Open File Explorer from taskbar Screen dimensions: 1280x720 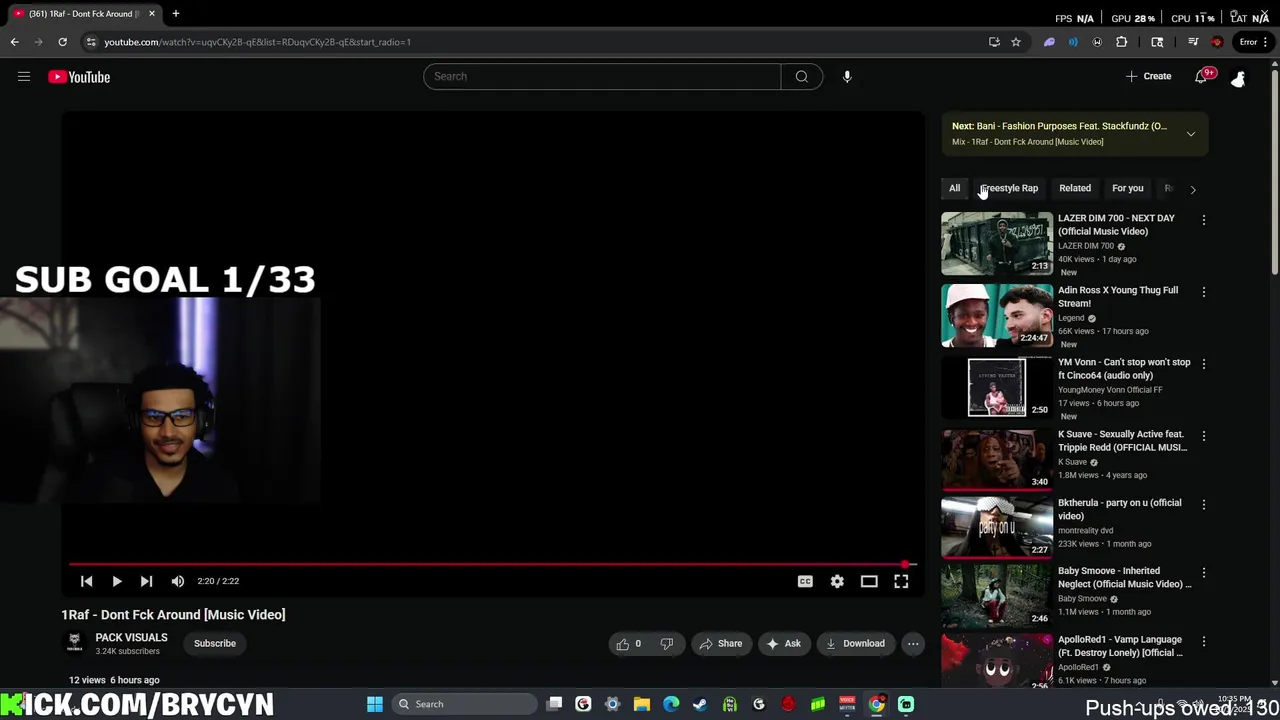(x=642, y=704)
